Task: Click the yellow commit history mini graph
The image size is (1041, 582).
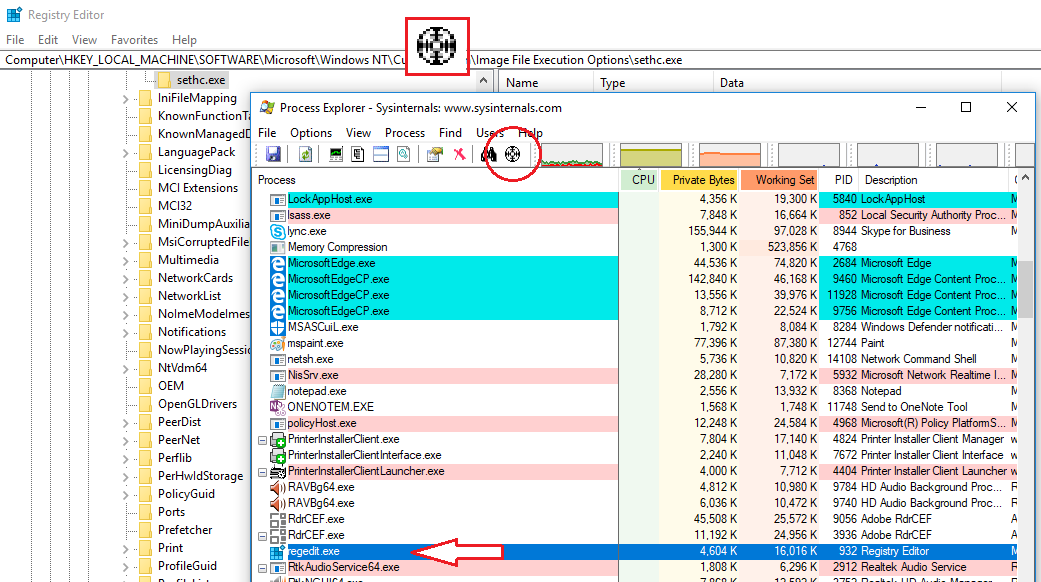Action: [651, 155]
